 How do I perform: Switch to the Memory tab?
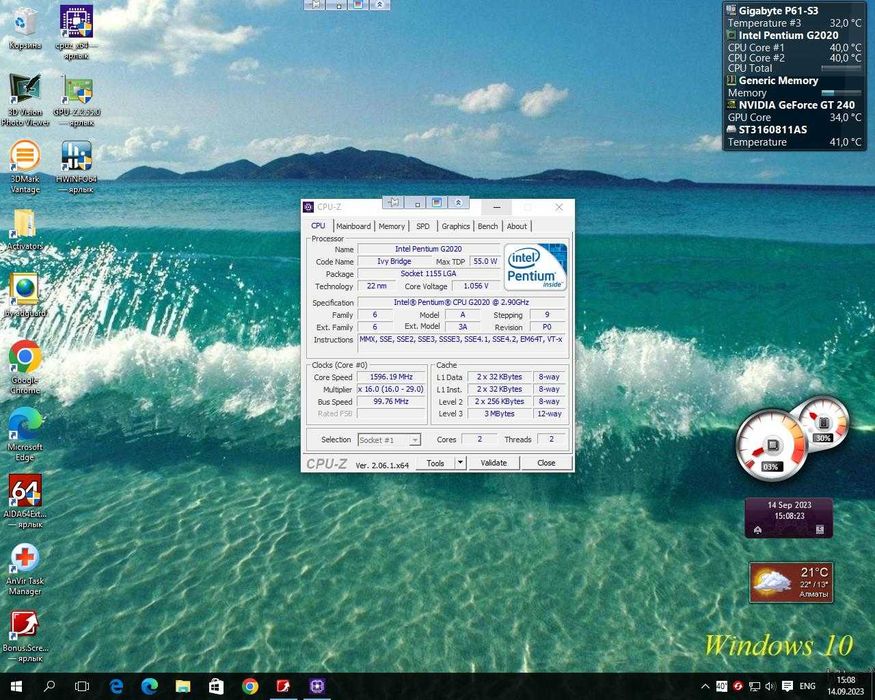(391, 226)
